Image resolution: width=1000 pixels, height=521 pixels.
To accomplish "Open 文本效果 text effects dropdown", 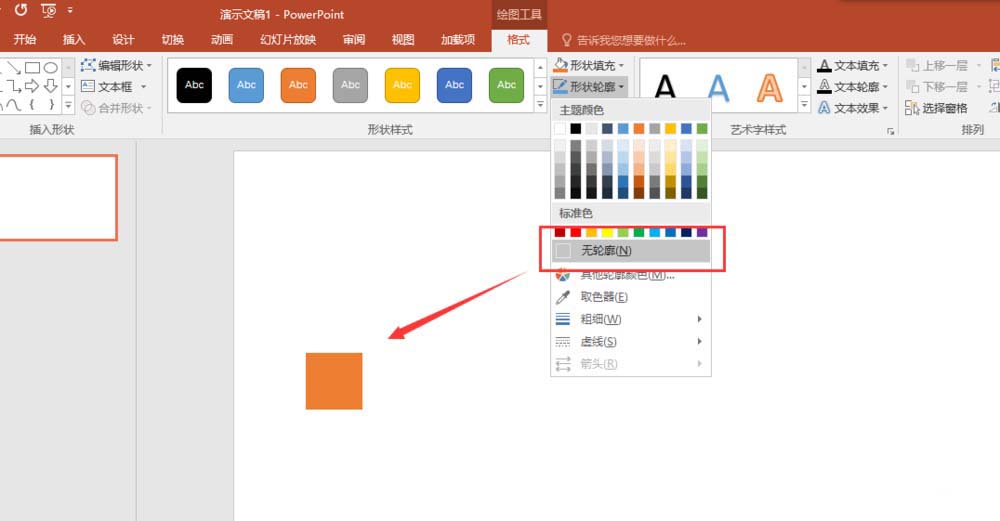I will 853,108.
